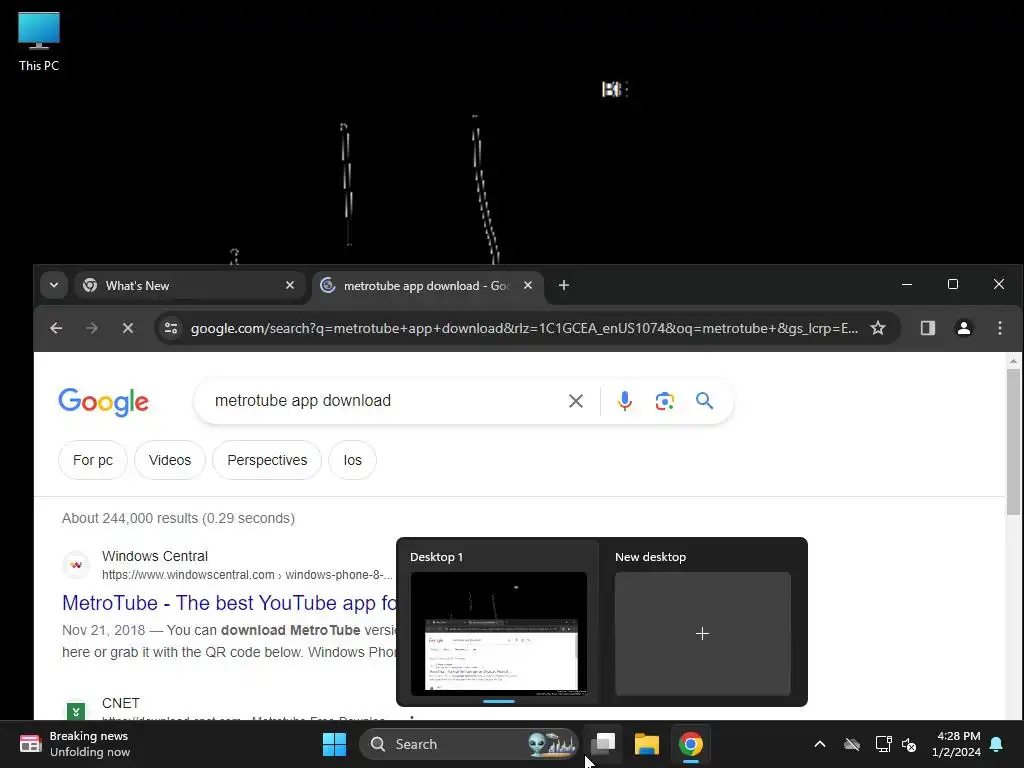
Task: Filter results by Videos
Action: pyautogui.click(x=170, y=460)
